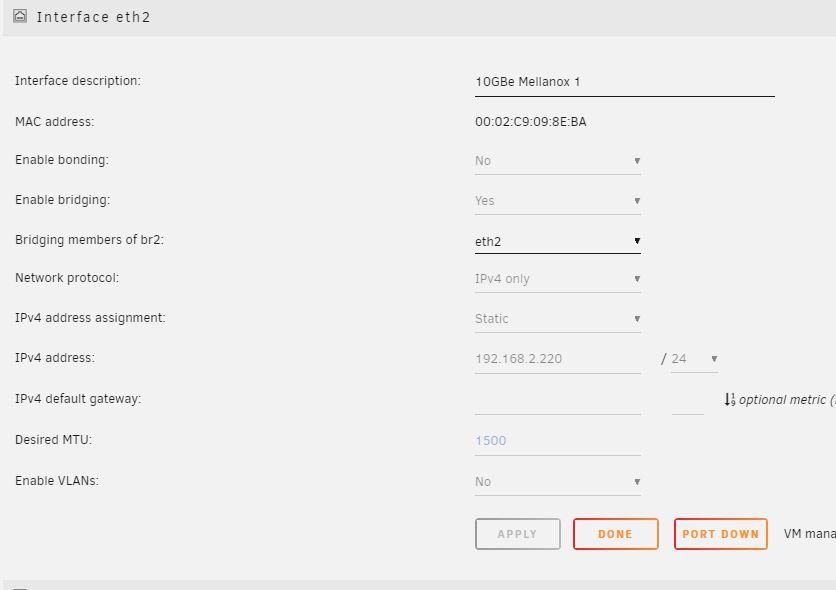Click the Enable VLANs label
Screen dimensions: 836x590
57,481
